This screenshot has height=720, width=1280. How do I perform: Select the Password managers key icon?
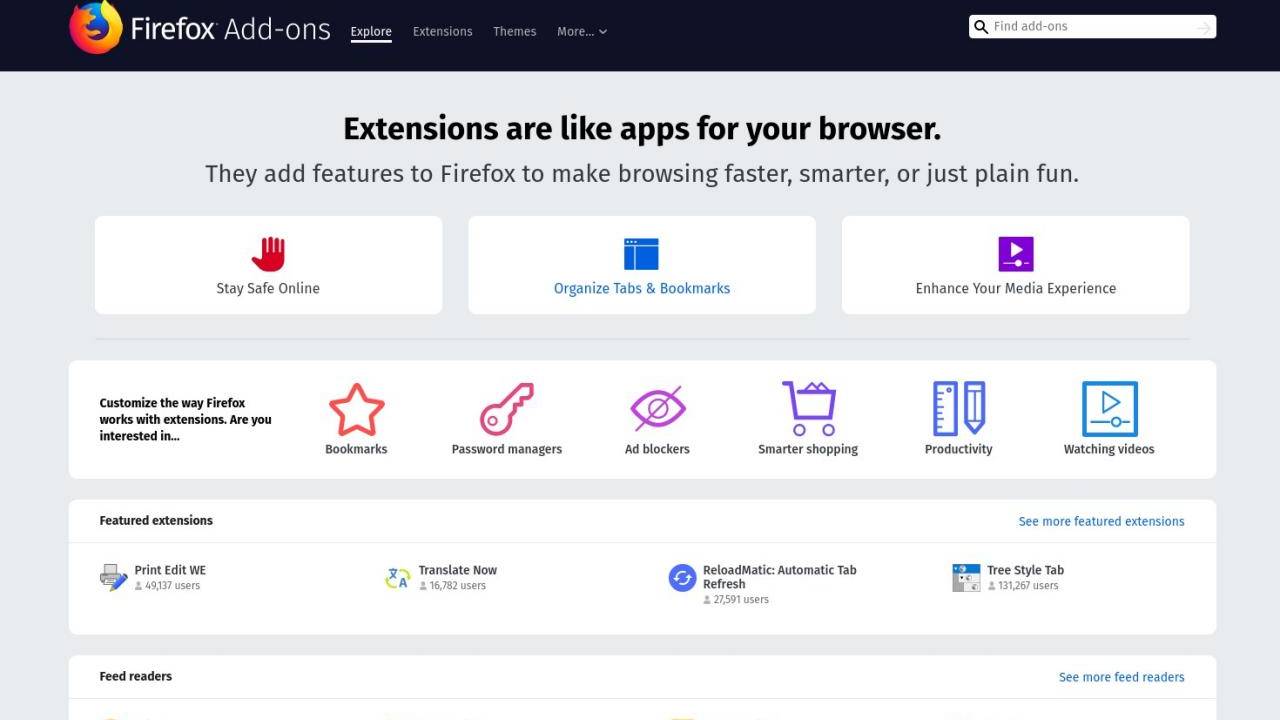tap(507, 409)
